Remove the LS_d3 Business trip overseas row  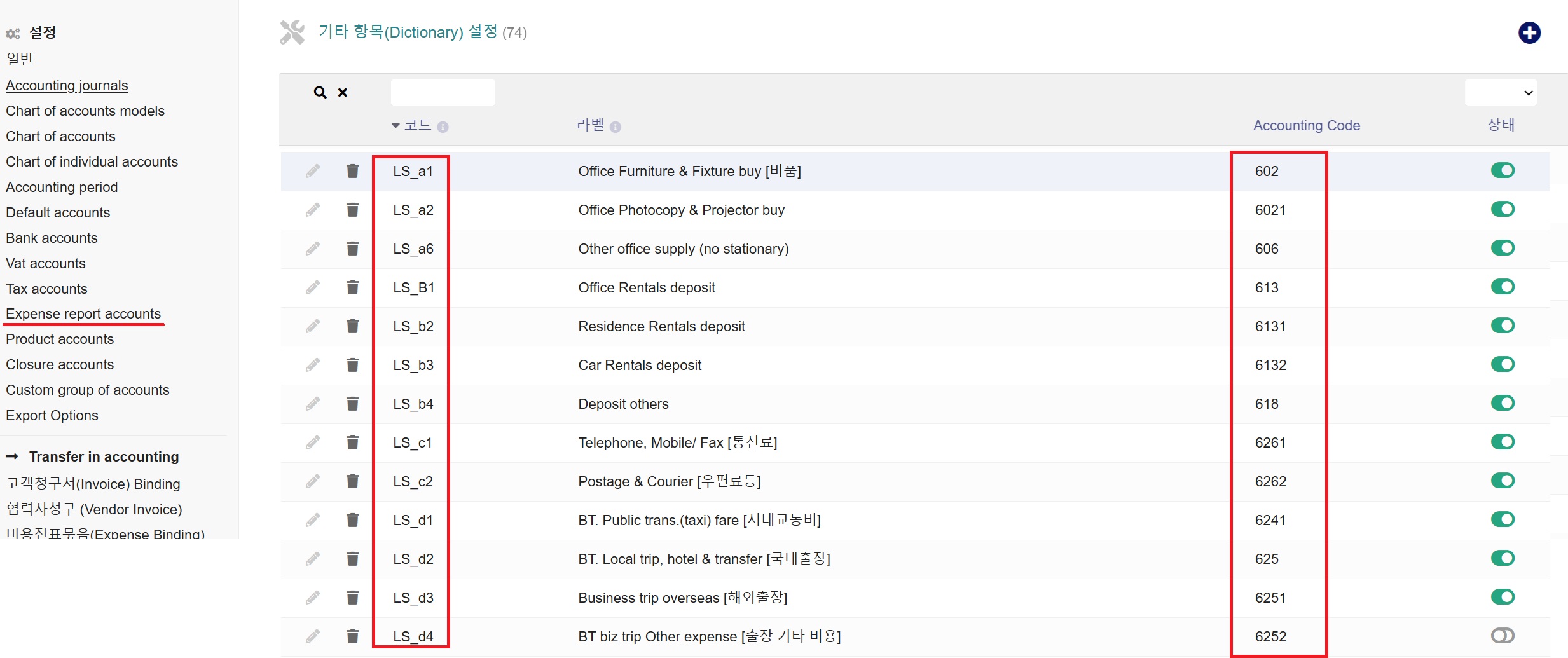(x=352, y=598)
